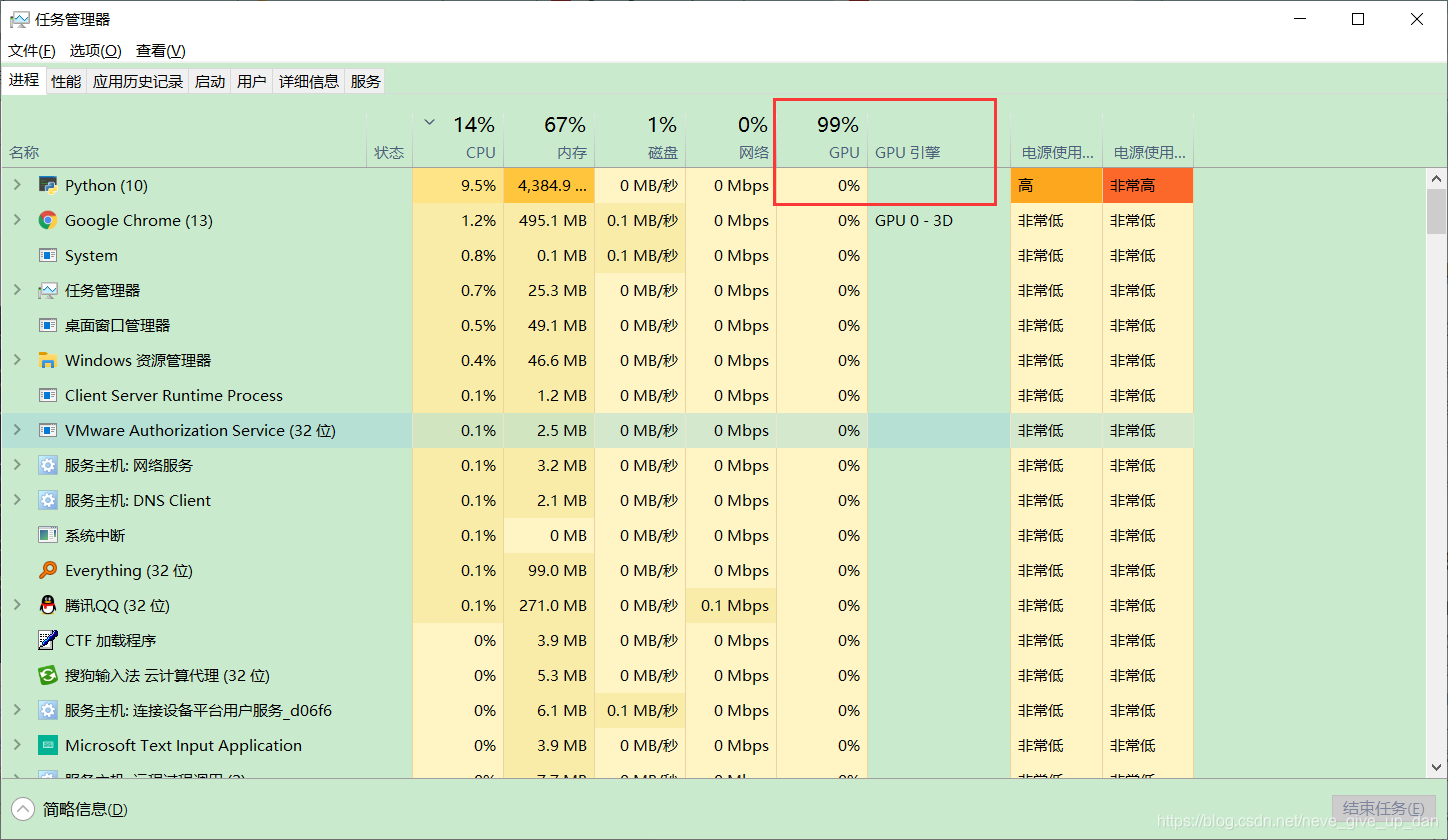Click the Everything search icon
This screenshot has width=1448, height=840.
click(x=47, y=570)
